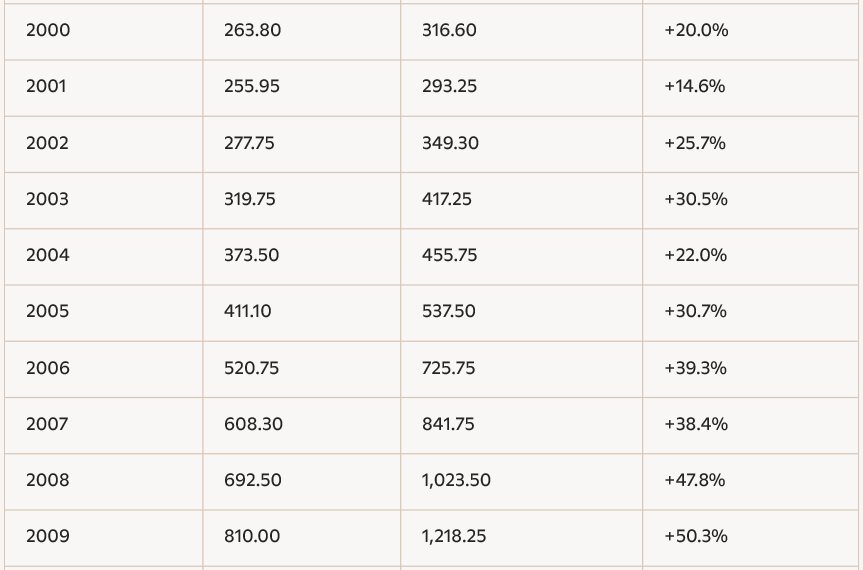Click the +47.8% percentage cell
Screen dimensions: 863x570
point(694,480)
